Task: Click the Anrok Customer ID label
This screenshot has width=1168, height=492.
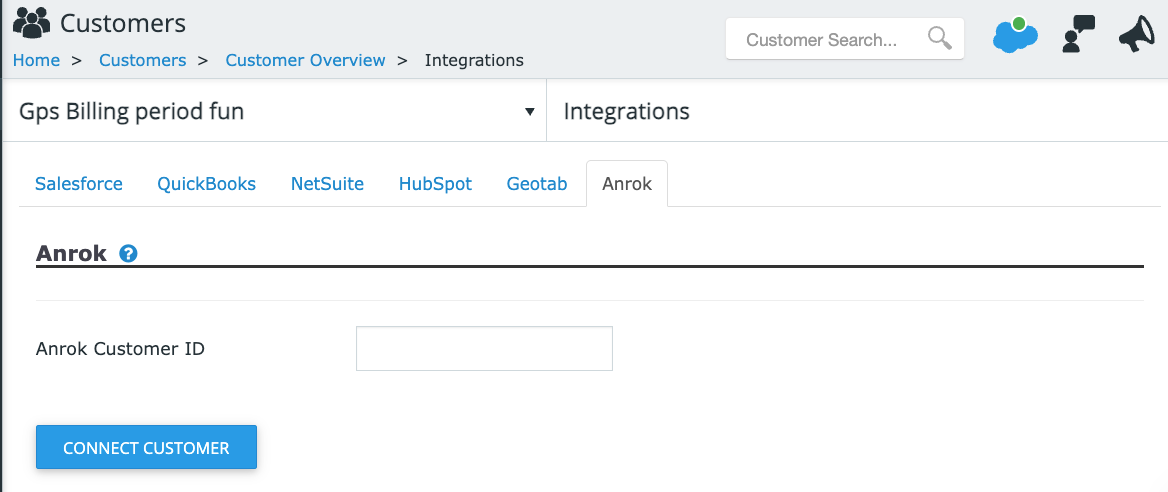Action: tap(120, 348)
